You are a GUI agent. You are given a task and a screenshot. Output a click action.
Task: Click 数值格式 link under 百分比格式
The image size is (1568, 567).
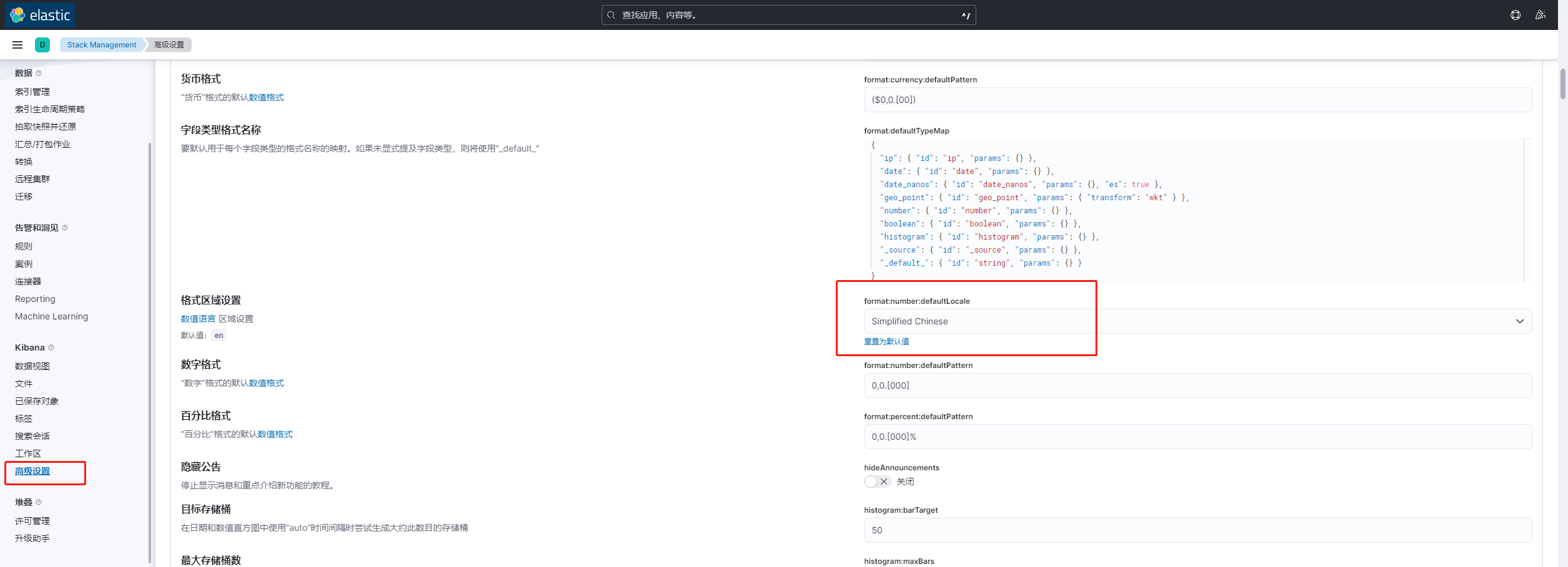(x=275, y=434)
